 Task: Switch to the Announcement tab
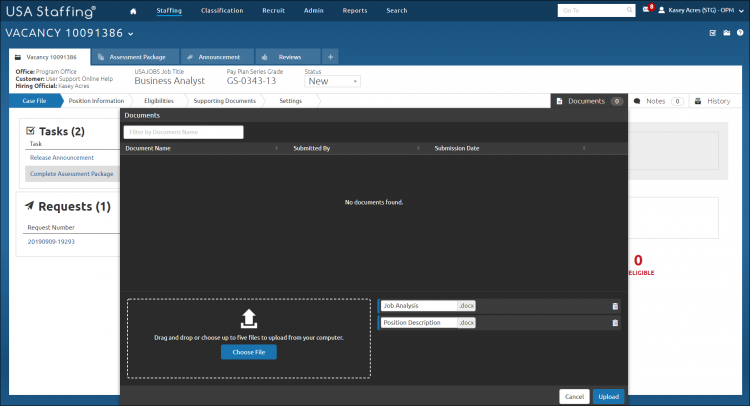point(218,57)
